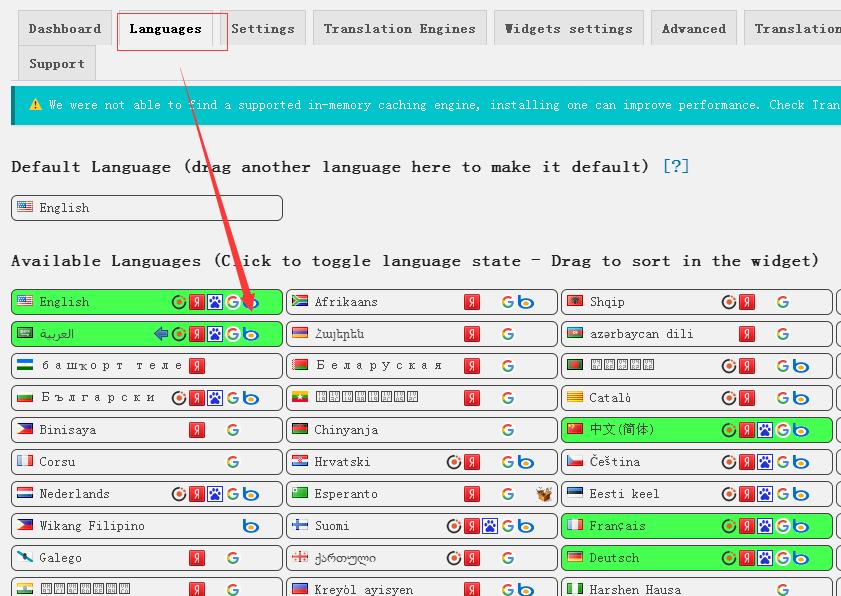Toggle the Eesti keel language state
841x596 pixels.
[x=697, y=494]
